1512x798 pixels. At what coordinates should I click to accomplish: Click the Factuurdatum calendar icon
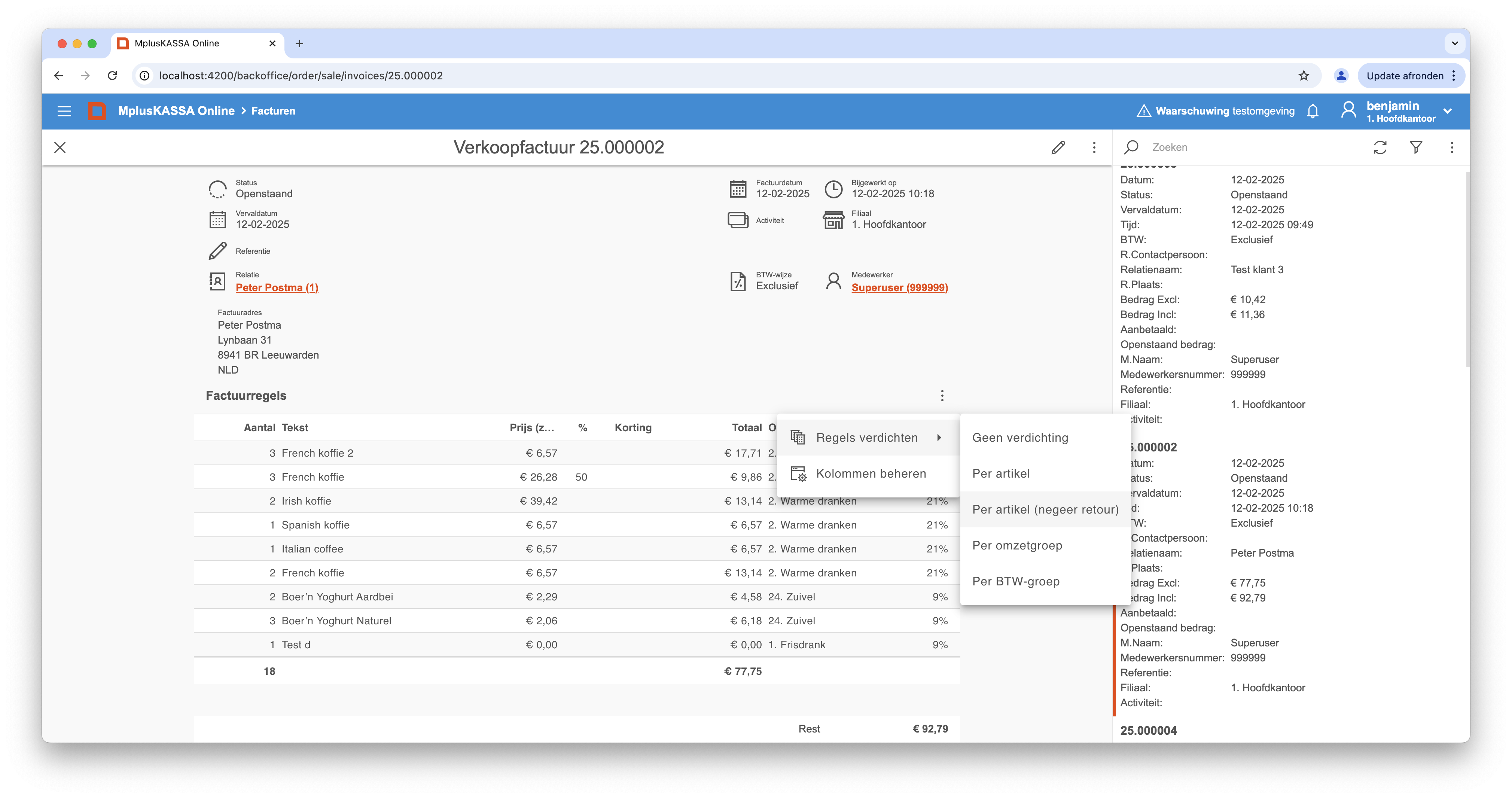tap(738, 189)
